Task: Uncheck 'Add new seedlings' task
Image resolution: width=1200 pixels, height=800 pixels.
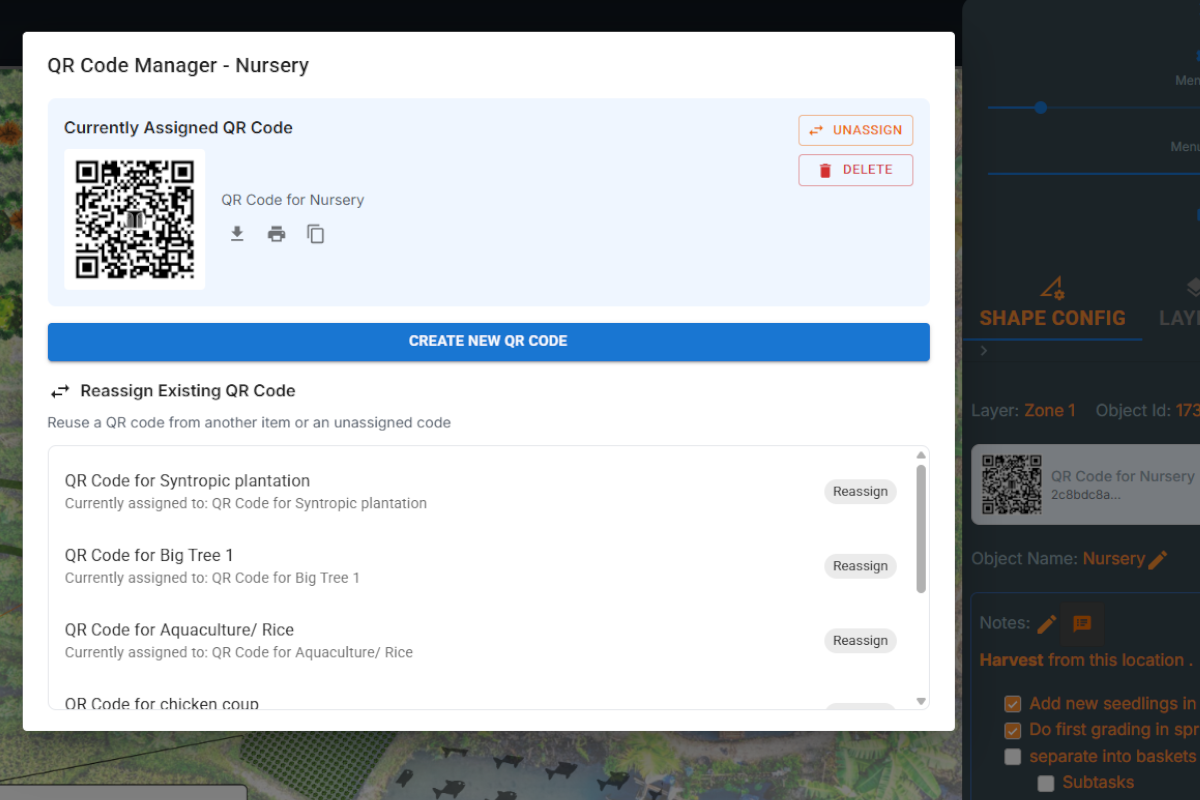Action: click(x=1013, y=703)
